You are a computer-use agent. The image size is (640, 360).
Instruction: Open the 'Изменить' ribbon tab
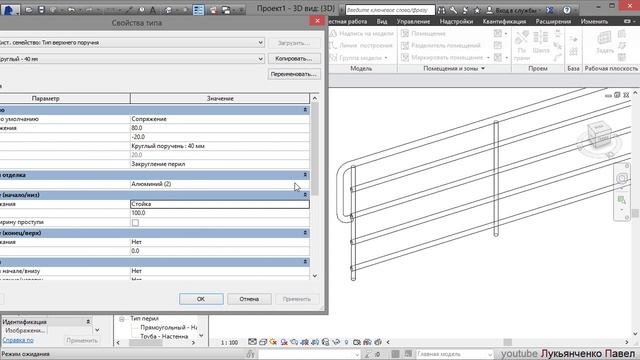pyautogui.click(x=594, y=21)
